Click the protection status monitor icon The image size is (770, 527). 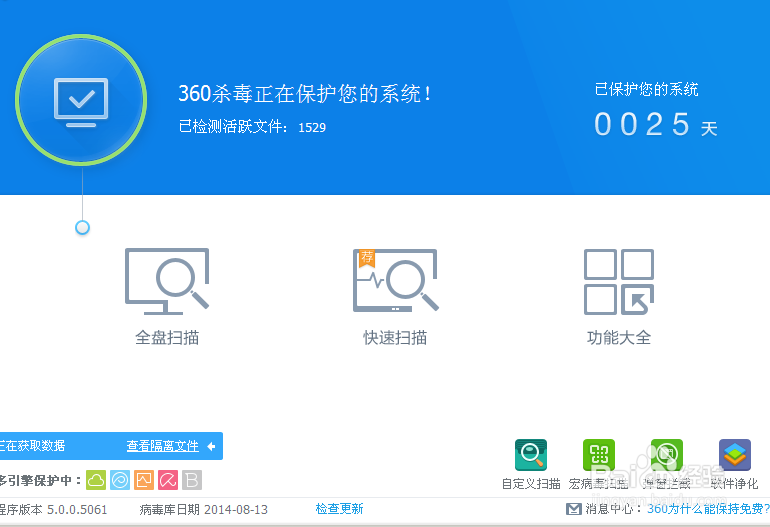pyautogui.click(x=81, y=102)
